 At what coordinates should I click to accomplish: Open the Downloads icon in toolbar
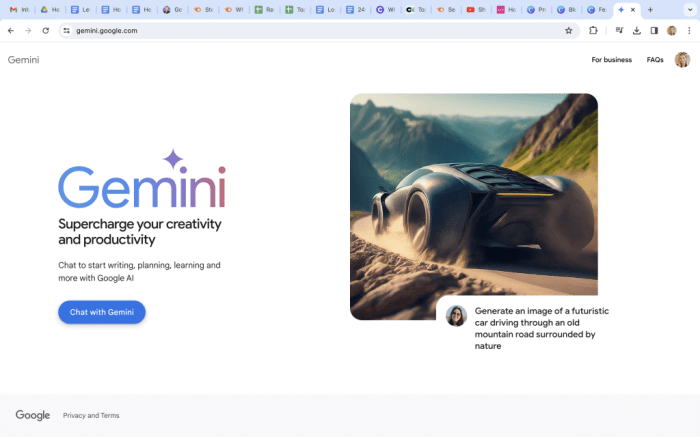(x=637, y=31)
